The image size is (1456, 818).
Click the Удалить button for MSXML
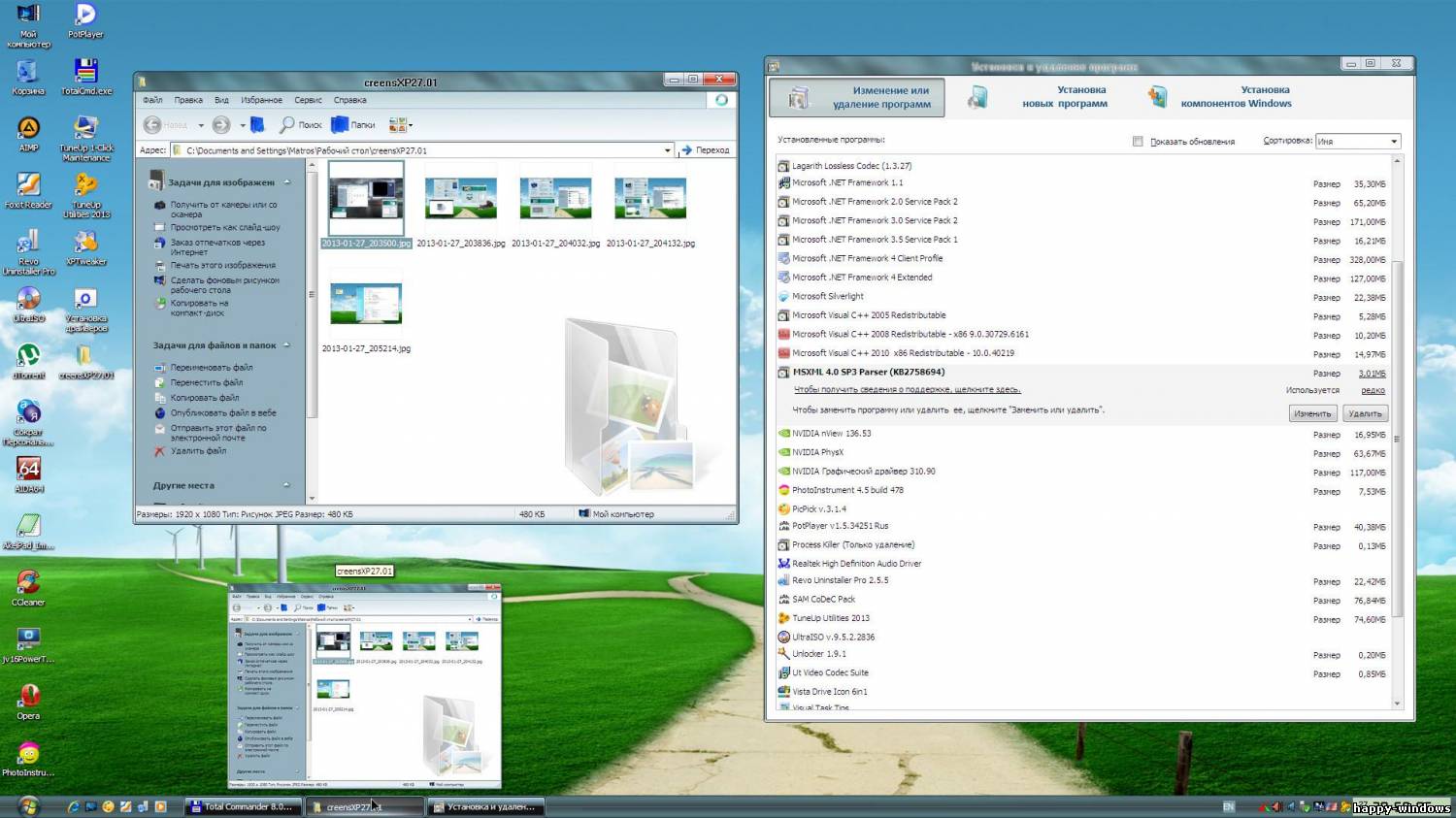point(1364,413)
